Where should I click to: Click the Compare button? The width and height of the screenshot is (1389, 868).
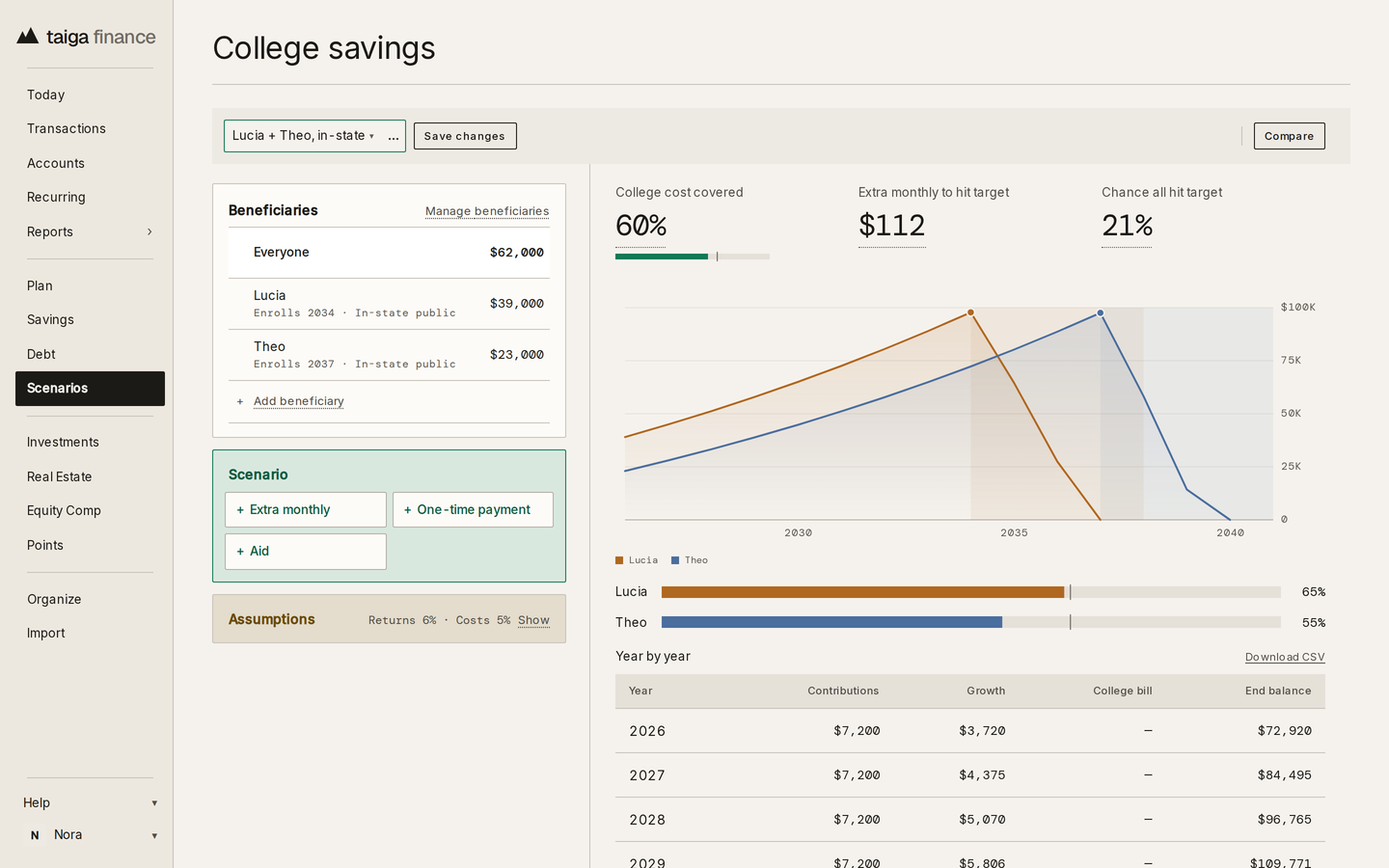1289,136
